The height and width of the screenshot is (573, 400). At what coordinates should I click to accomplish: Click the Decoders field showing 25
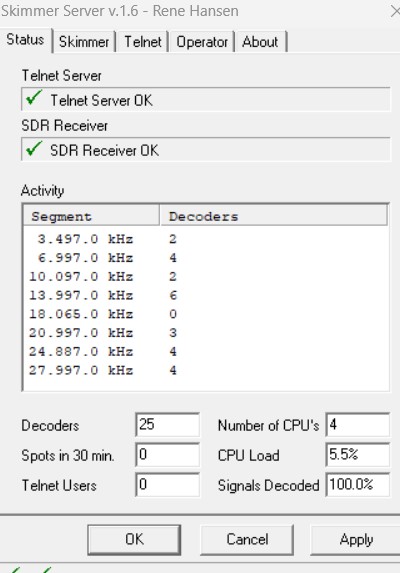[167, 425]
